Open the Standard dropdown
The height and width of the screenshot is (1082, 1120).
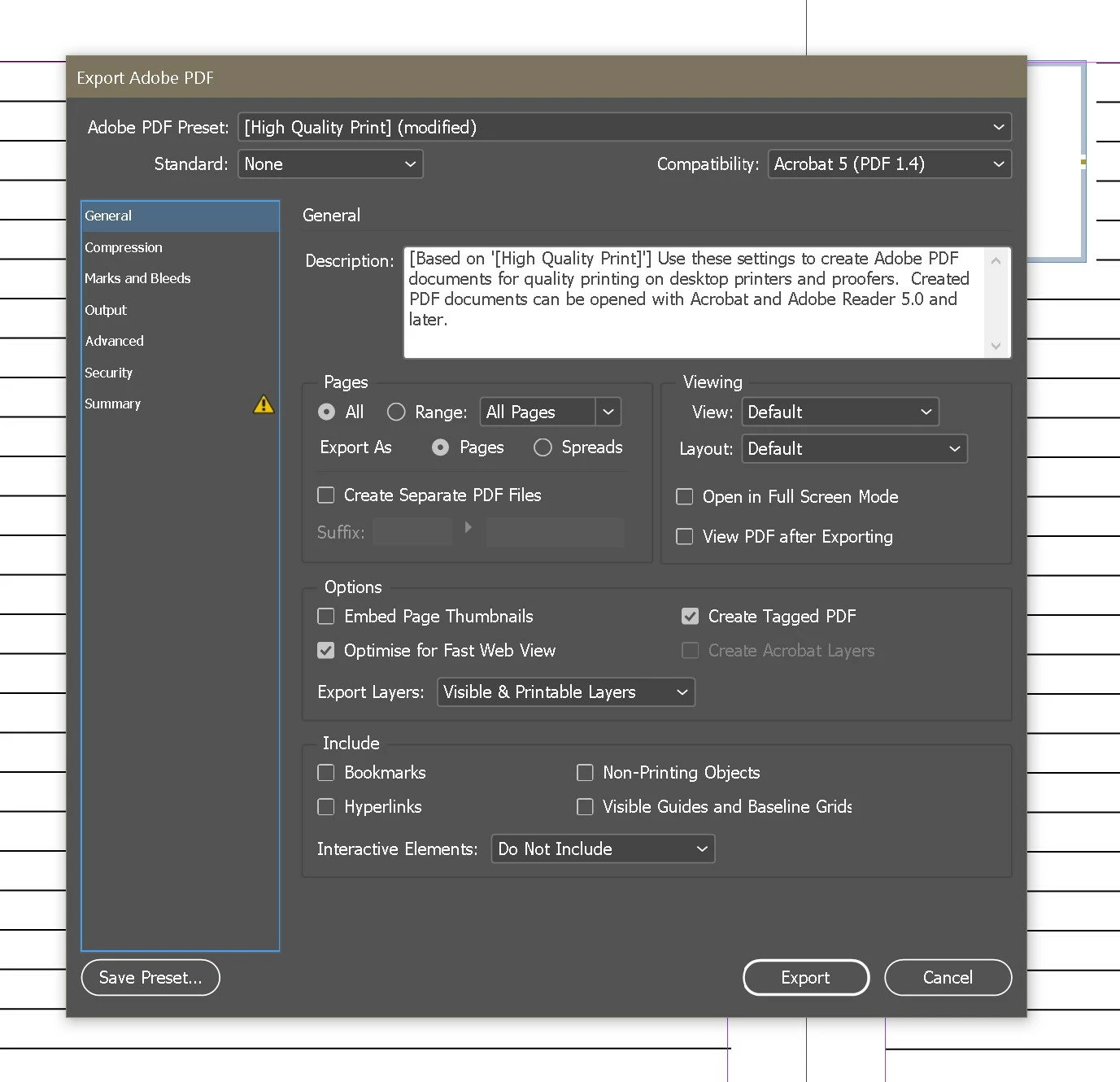(330, 164)
